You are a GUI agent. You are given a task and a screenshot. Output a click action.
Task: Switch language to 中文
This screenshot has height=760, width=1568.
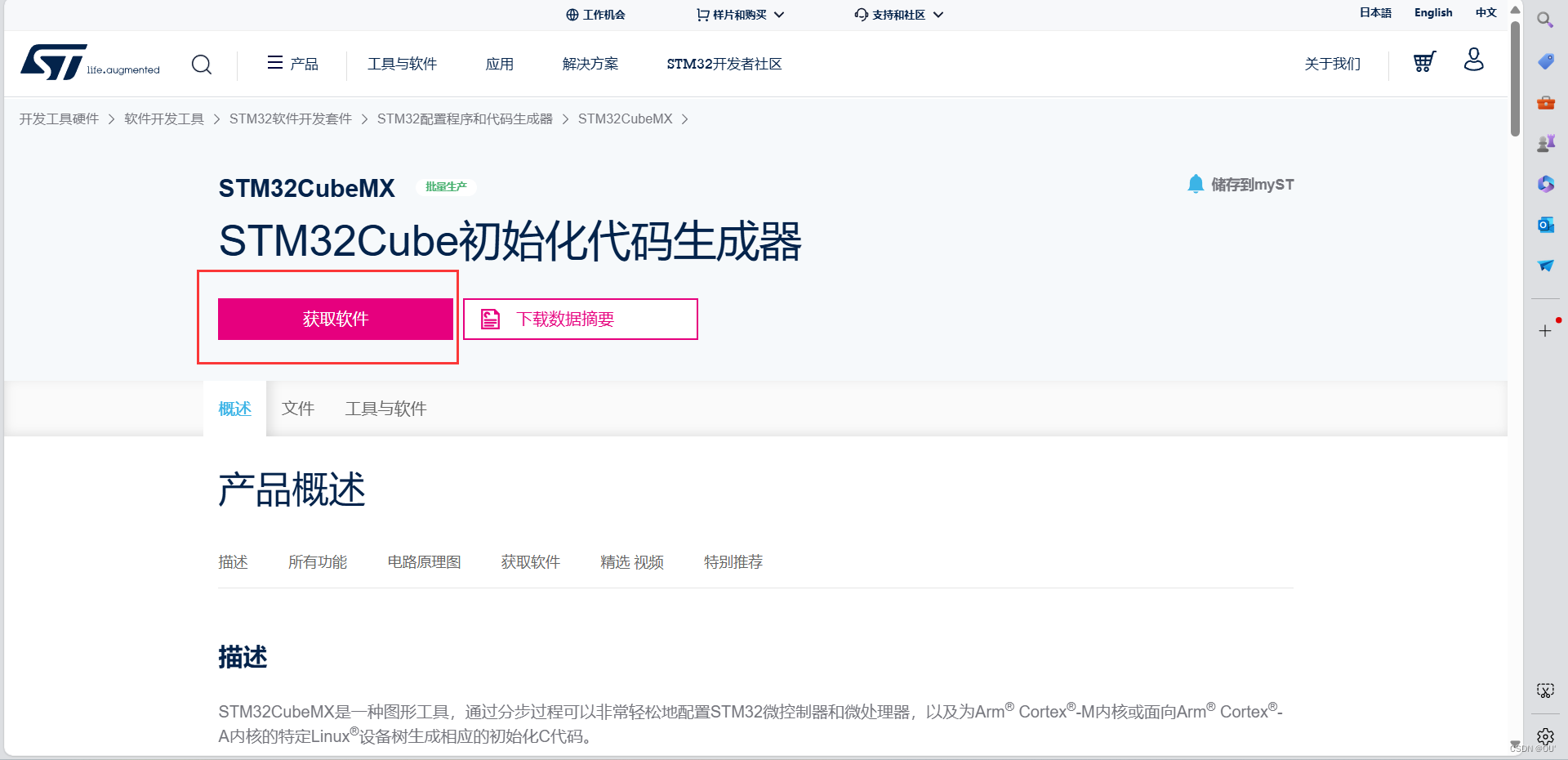[x=1486, y=13]
